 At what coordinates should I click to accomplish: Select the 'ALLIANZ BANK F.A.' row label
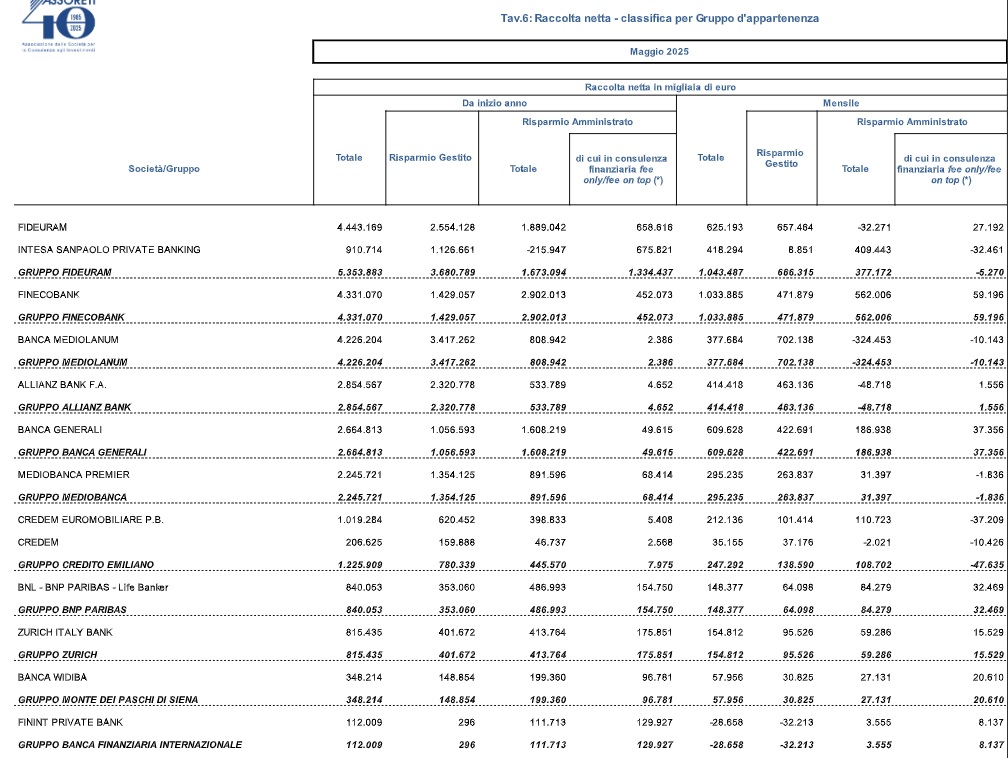coord(62,385)
